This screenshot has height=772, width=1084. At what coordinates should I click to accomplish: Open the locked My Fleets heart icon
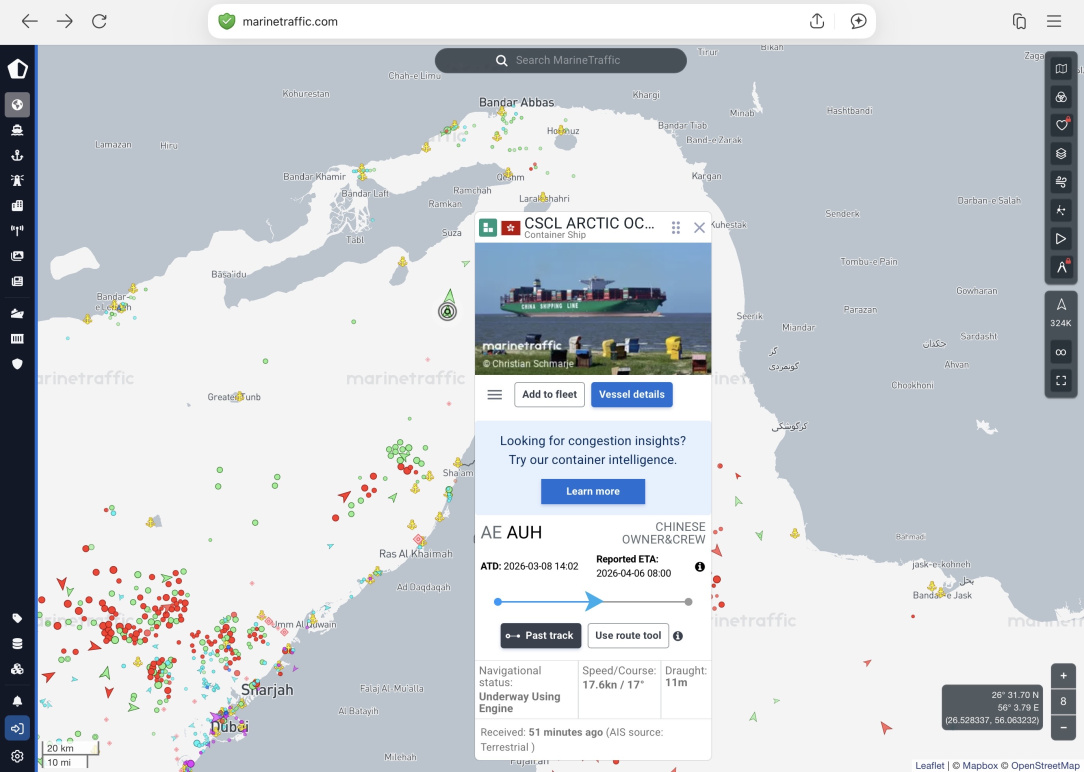point(1061,125)
